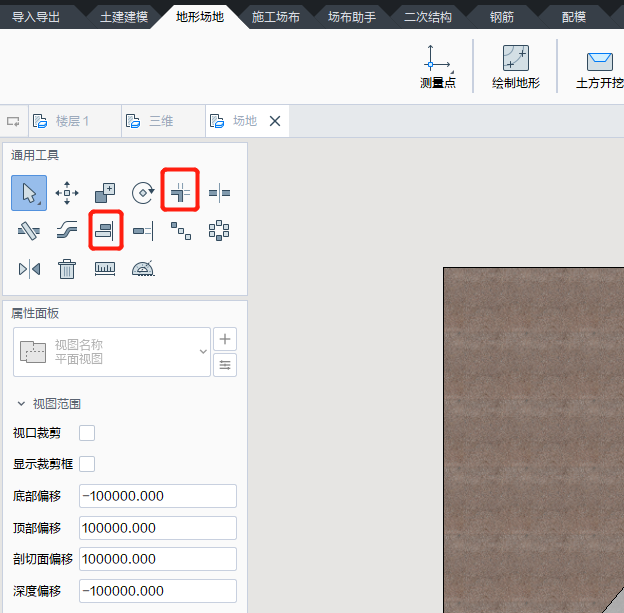Choose the protractor angle measure icon
Image resolution: width=624 pixels, height=613 pixels.
(143, 269)
